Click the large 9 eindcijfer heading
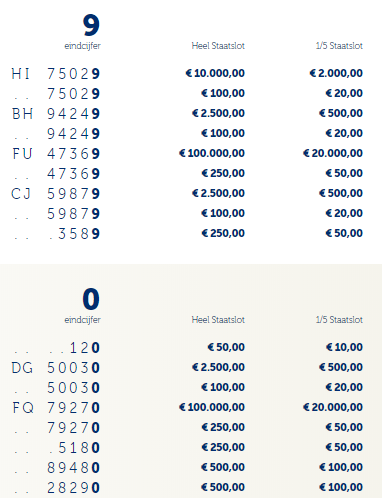Viewport: 382px width, 498px height. point(91,25)
